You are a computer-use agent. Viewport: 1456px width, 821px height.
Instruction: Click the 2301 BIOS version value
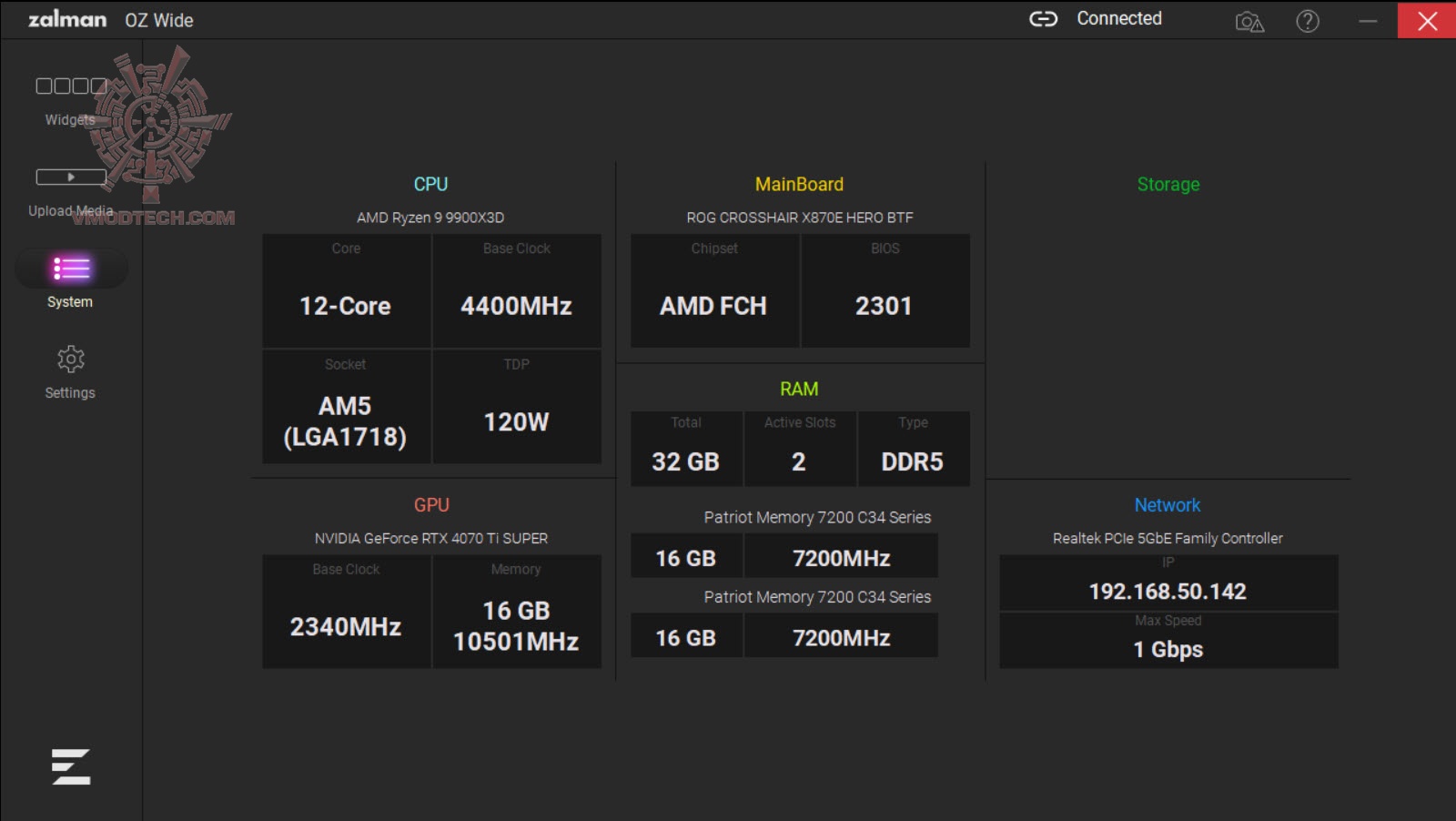coord(884,306)
